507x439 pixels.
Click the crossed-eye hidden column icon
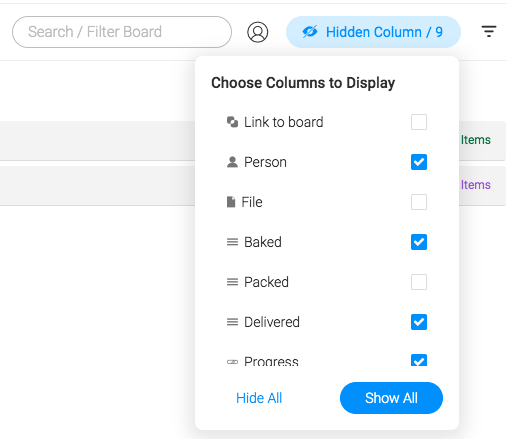point(310,32)
